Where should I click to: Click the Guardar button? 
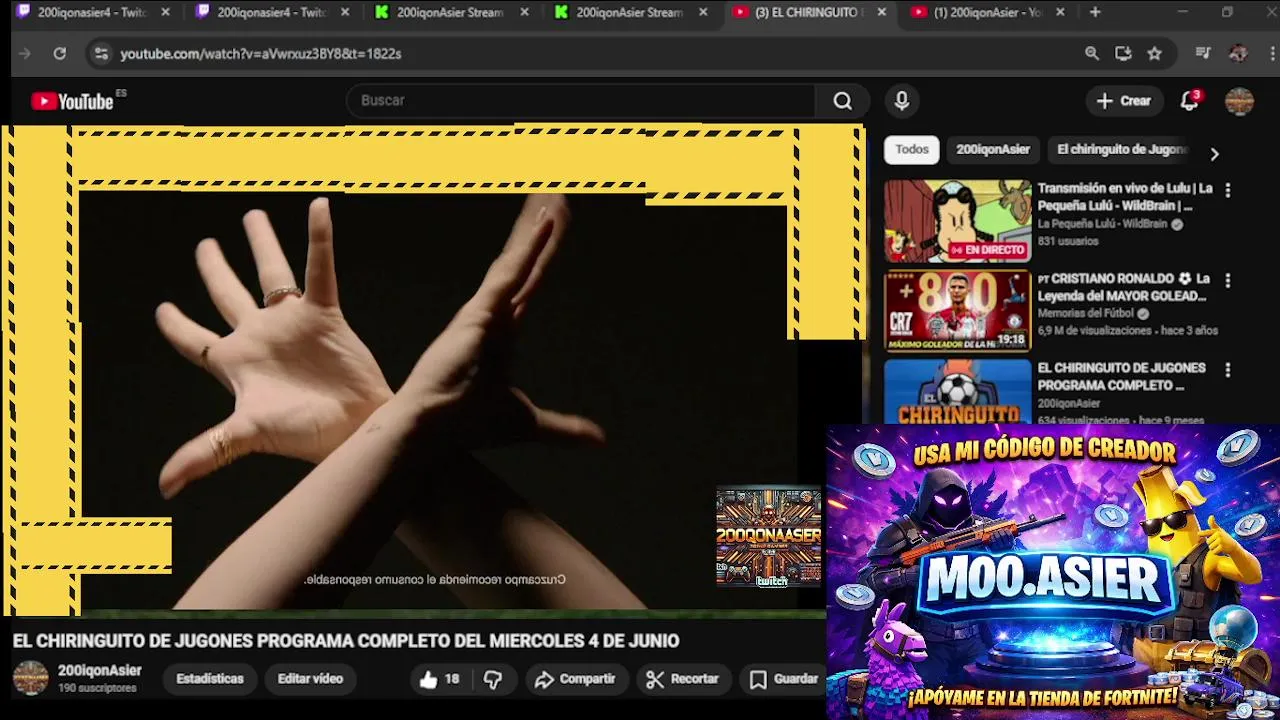click(x=784, y=679)
